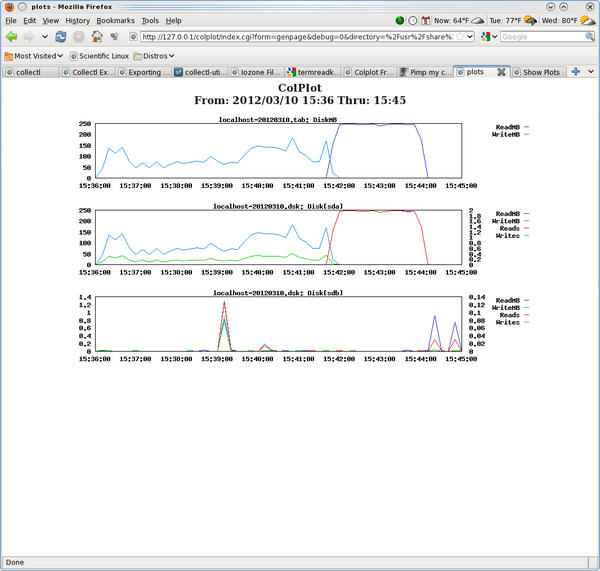The image size is (600, 571).
Task: Open the search engine selector dropdown
Action: (x=489, y=37)
